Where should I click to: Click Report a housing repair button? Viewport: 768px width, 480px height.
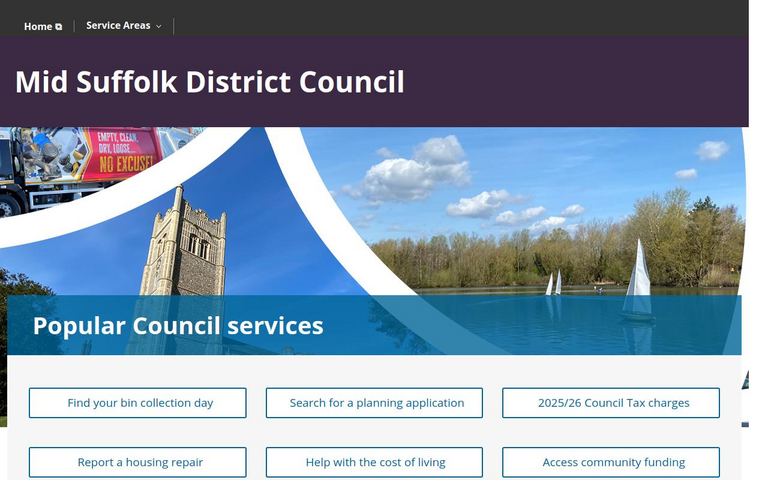[138, 462]
